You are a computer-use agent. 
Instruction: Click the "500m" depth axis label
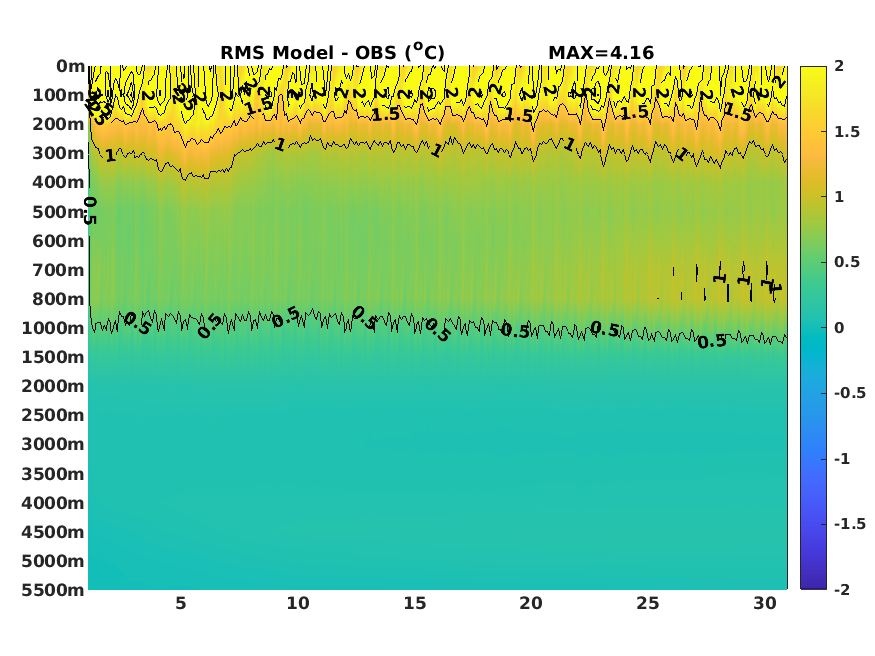[x=58, y=211]
